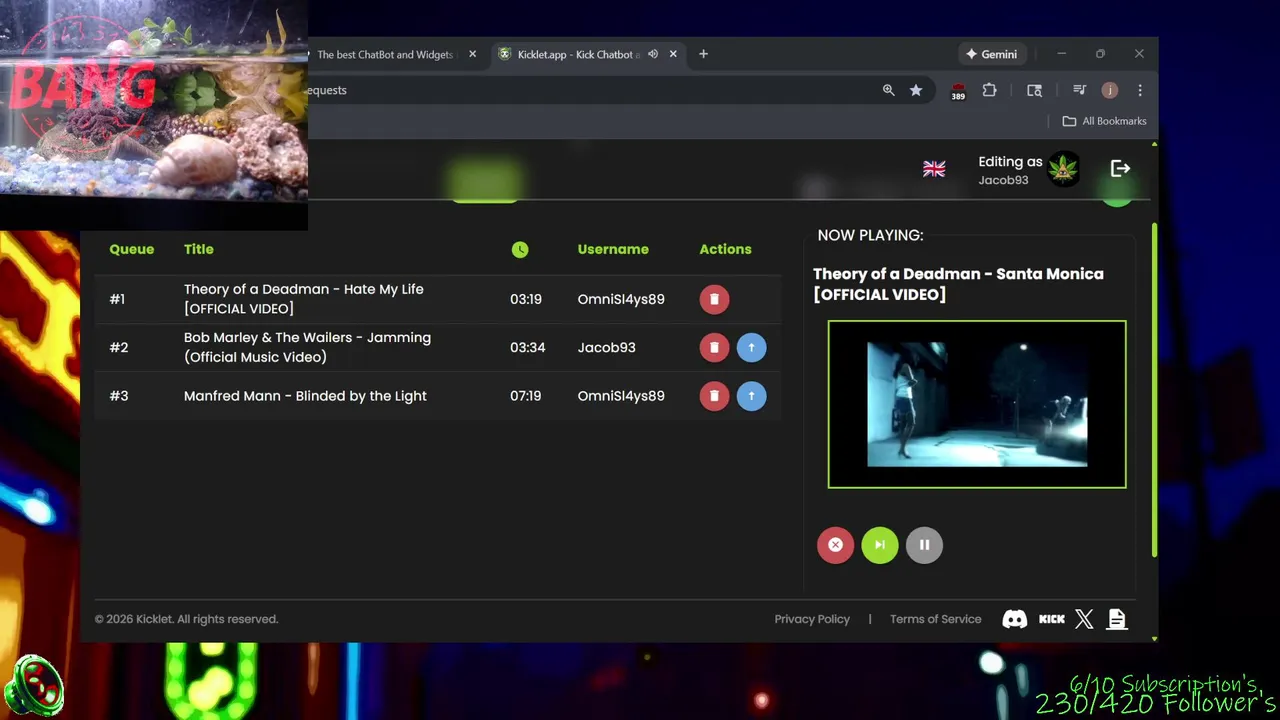Change language via UK flag icon
Viewport: 1280px width, 720px height.
click(x=934, y=169)
